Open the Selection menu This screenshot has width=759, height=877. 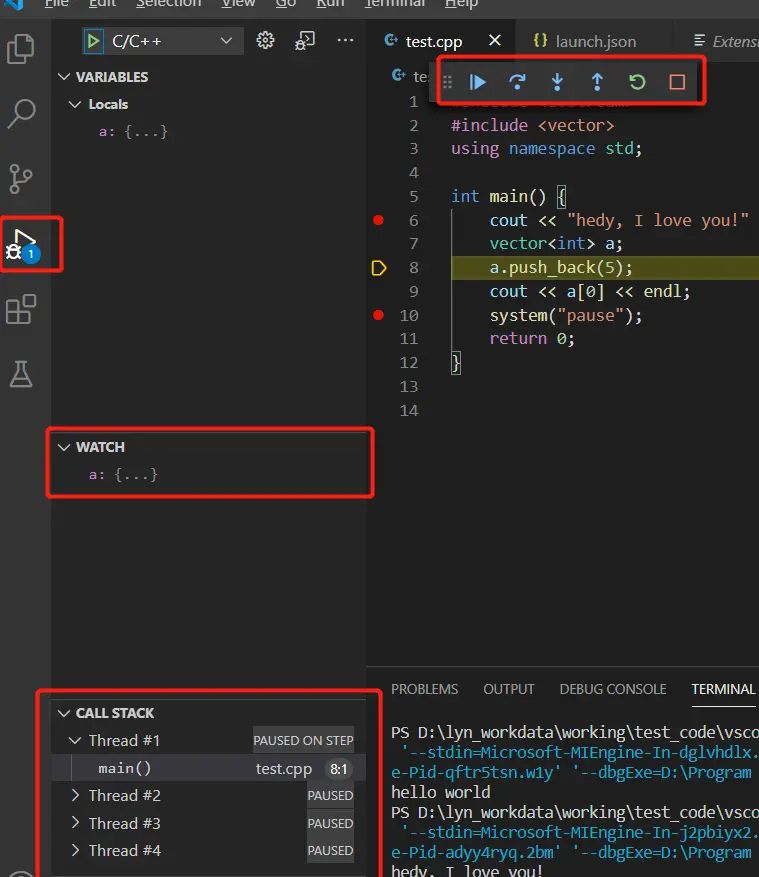[168, 4]
